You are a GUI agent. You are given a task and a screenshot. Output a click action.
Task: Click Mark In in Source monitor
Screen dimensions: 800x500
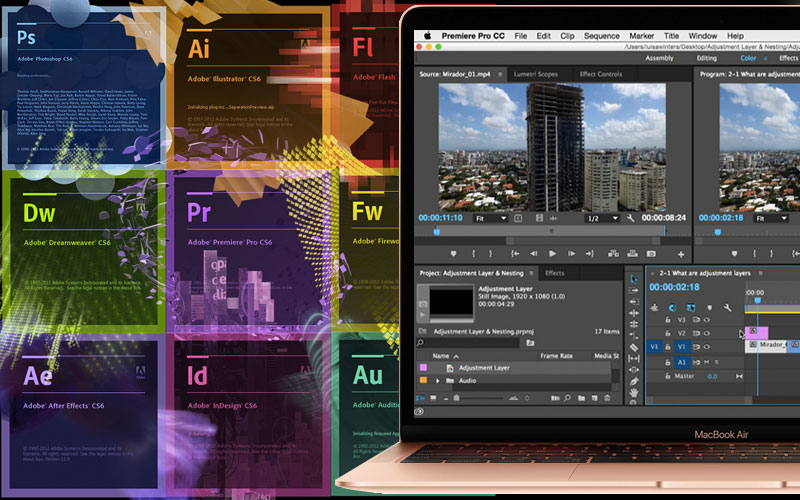tap(473, 254)
